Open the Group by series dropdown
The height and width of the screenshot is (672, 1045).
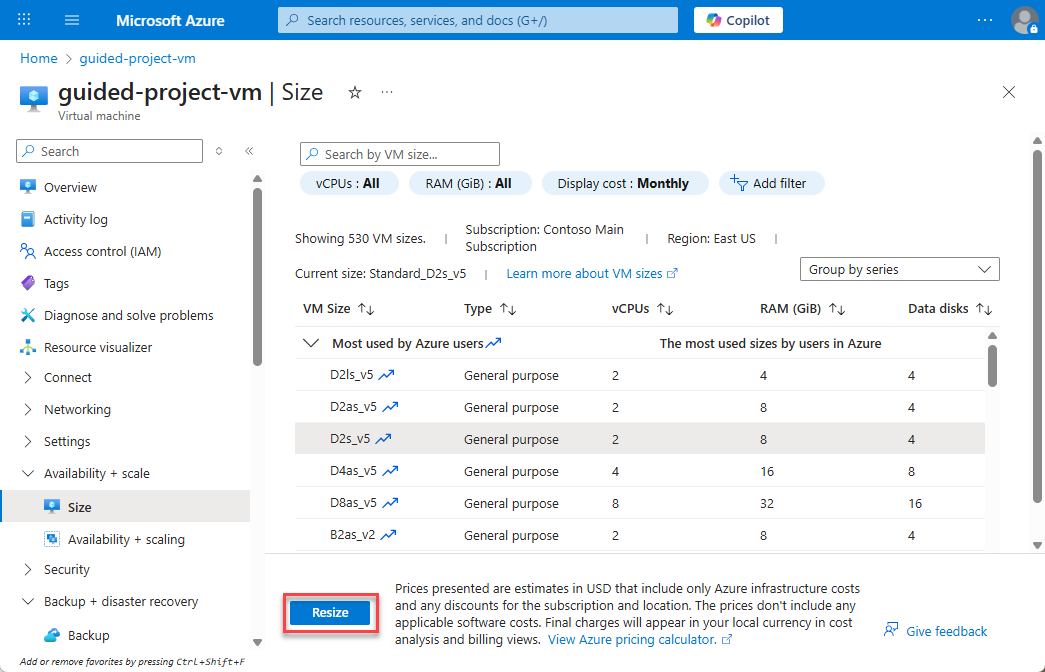900,269
